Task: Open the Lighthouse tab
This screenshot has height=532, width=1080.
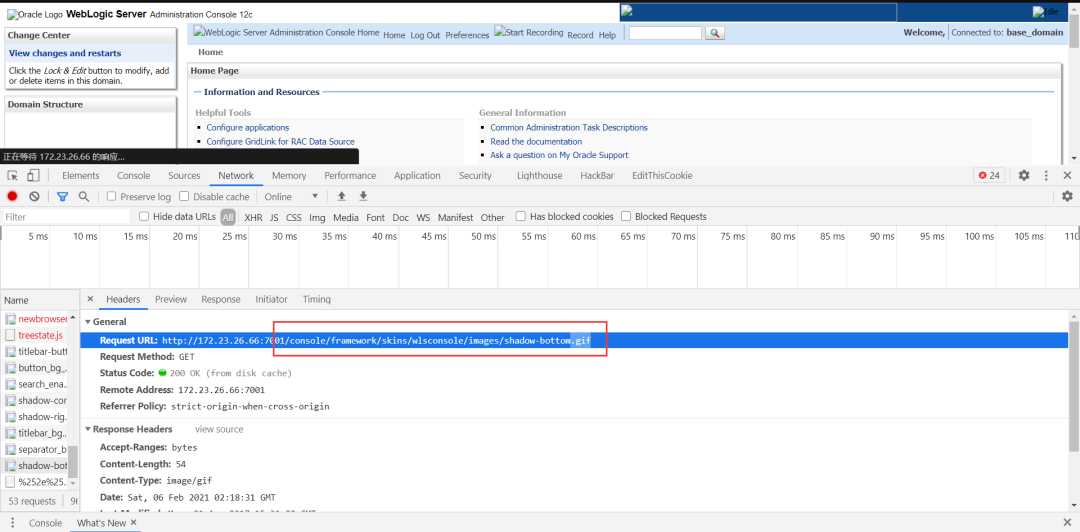Action: pos(539,176)
